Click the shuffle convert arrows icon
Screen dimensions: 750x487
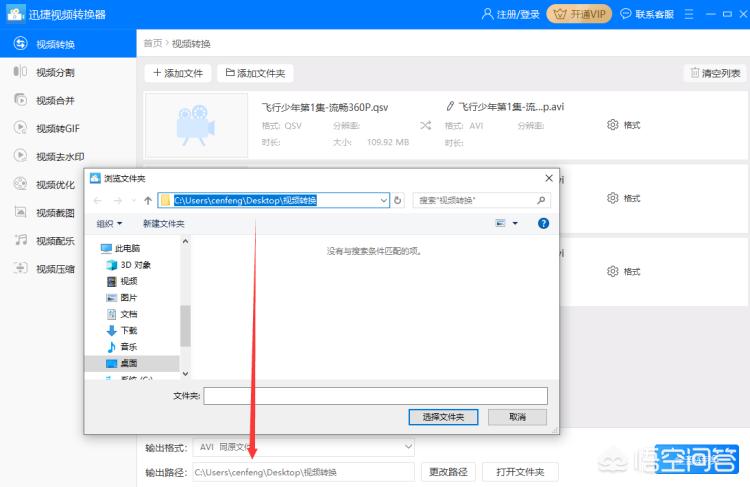click(x=426, y=125)
